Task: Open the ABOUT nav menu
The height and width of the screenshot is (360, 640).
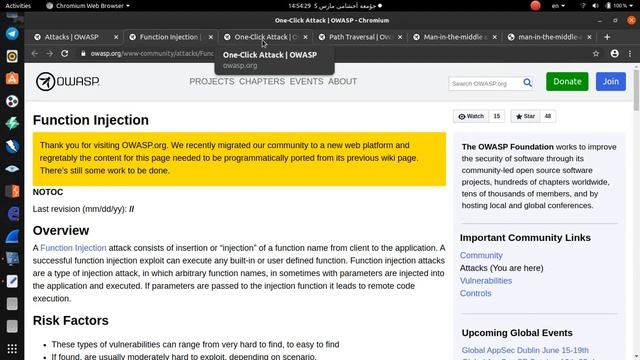Action: (x=342, y=81)
